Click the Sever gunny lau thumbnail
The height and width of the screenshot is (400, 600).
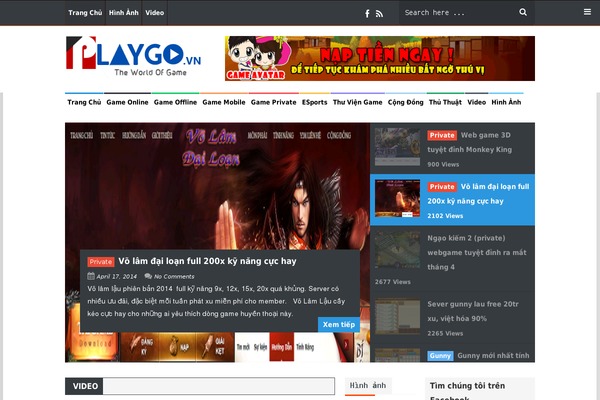[397, 316]
